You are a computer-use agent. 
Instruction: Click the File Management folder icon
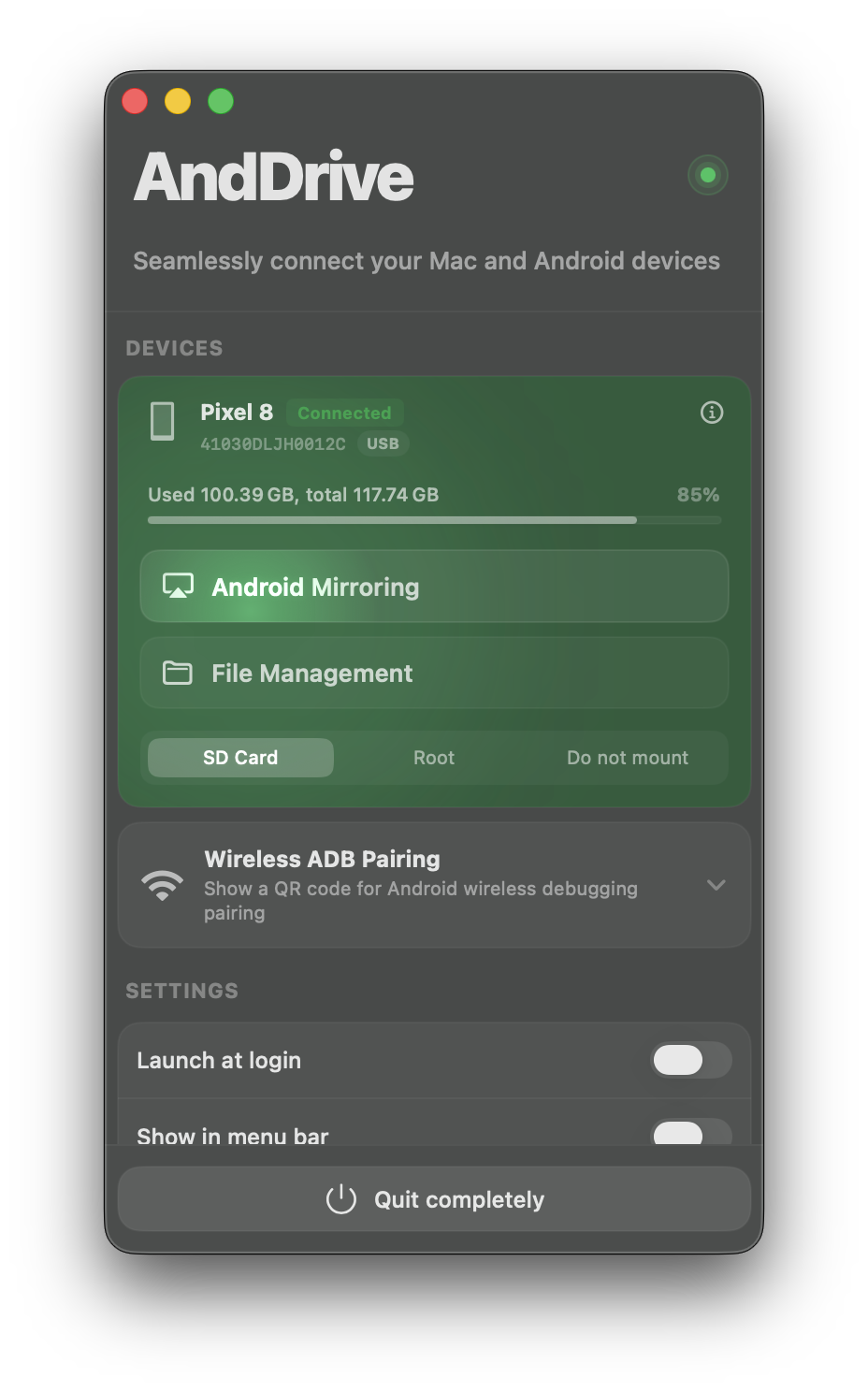coord(178,673)
